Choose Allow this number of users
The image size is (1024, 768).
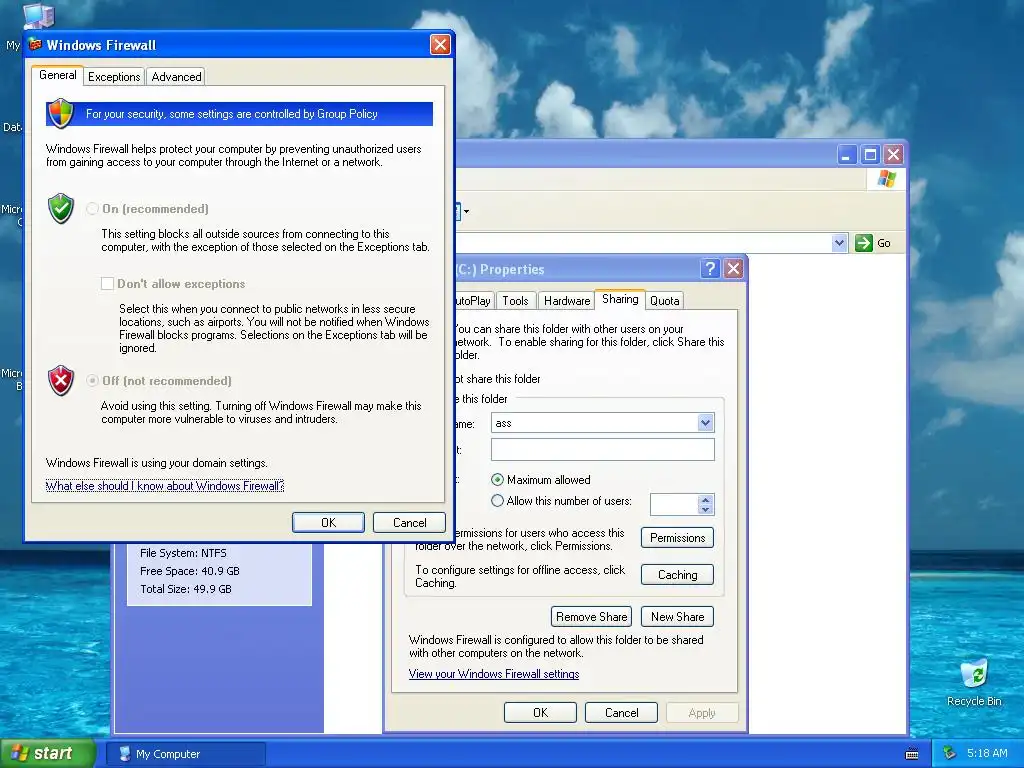[x=498, y=501]
